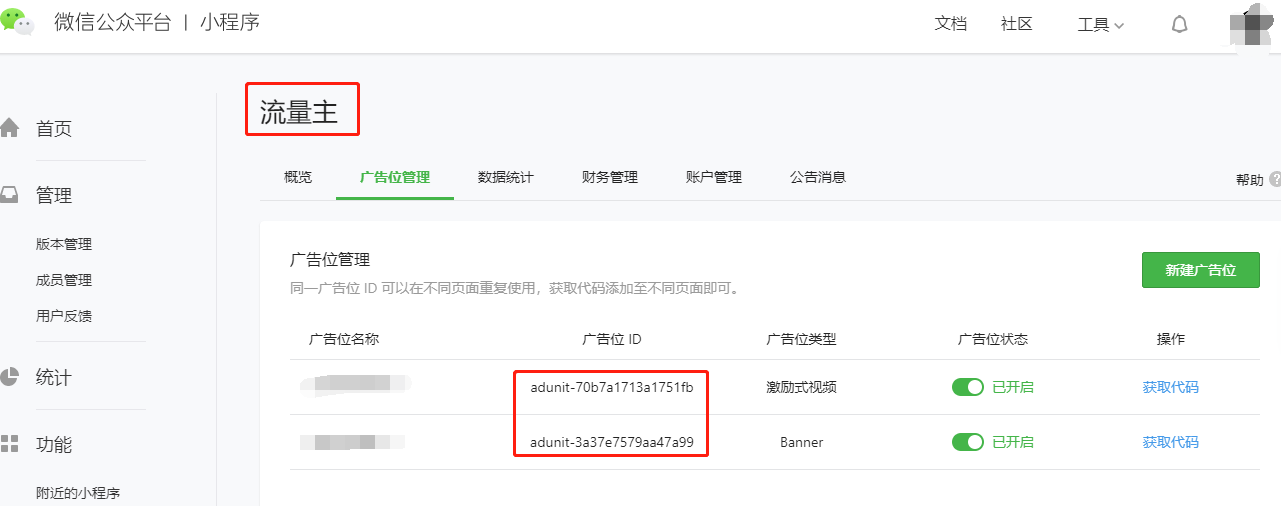The height and width of the screenshot is (506, 1281).
Task: Select 功能 in the sidebar
Action: coord(54,445)
